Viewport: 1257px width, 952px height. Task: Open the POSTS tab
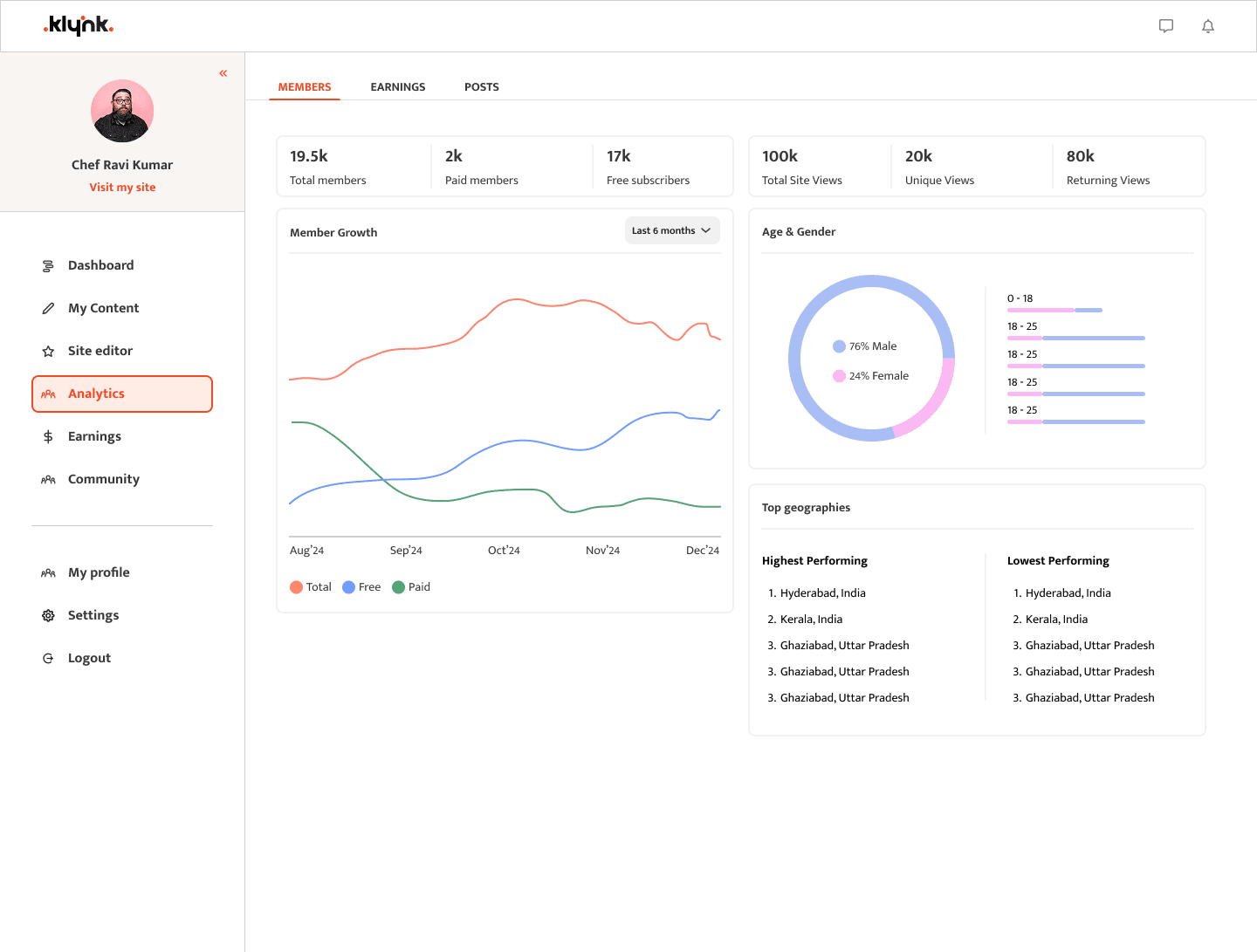click(x=482, y=86)
